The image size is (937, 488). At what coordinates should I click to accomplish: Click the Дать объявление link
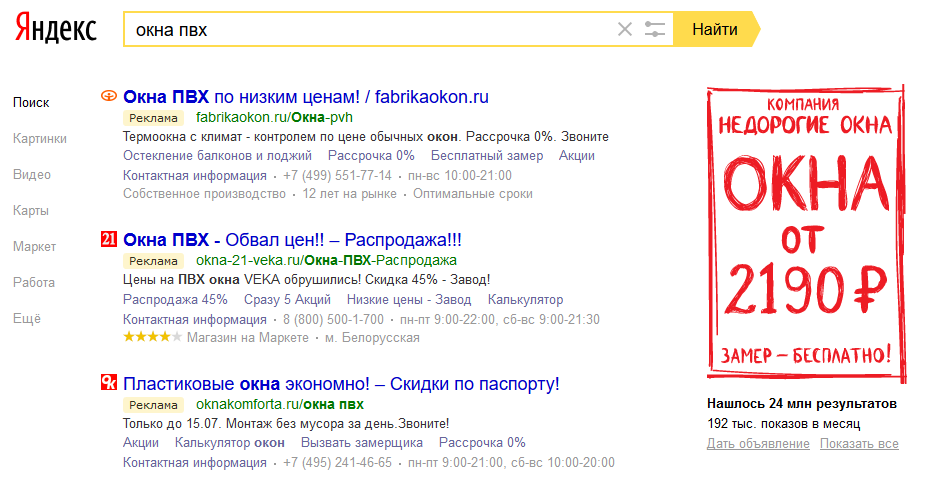tap(759, 443)
